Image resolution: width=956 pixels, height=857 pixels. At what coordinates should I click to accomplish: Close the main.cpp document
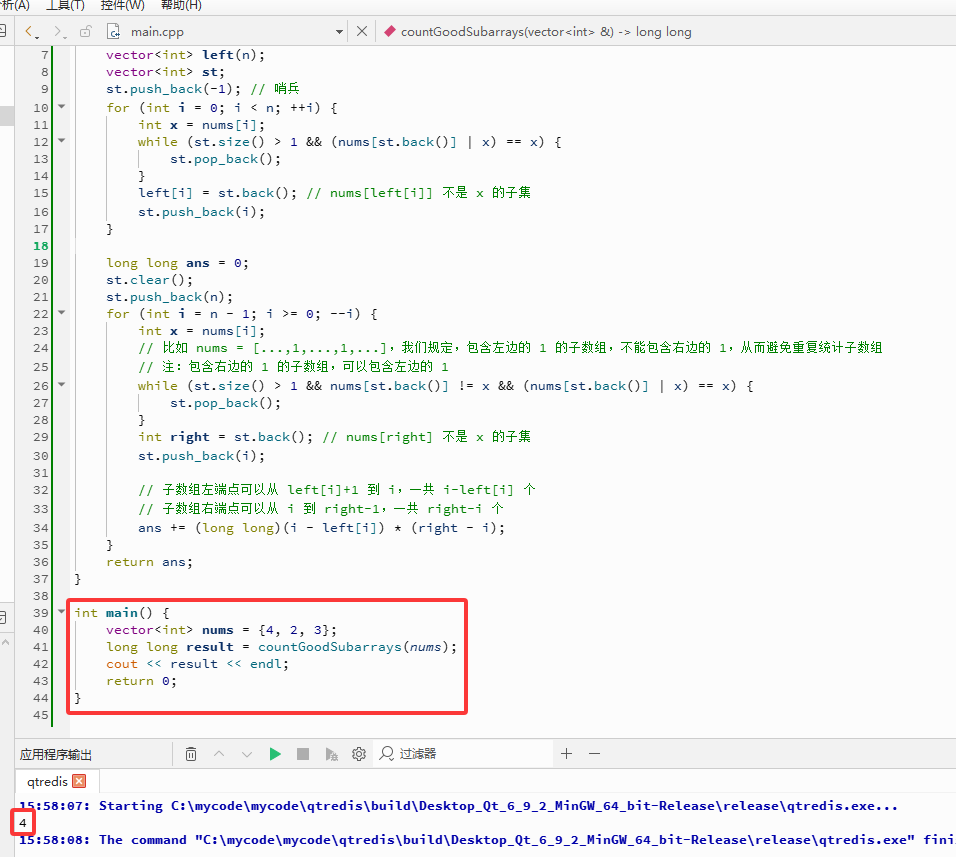362,31
